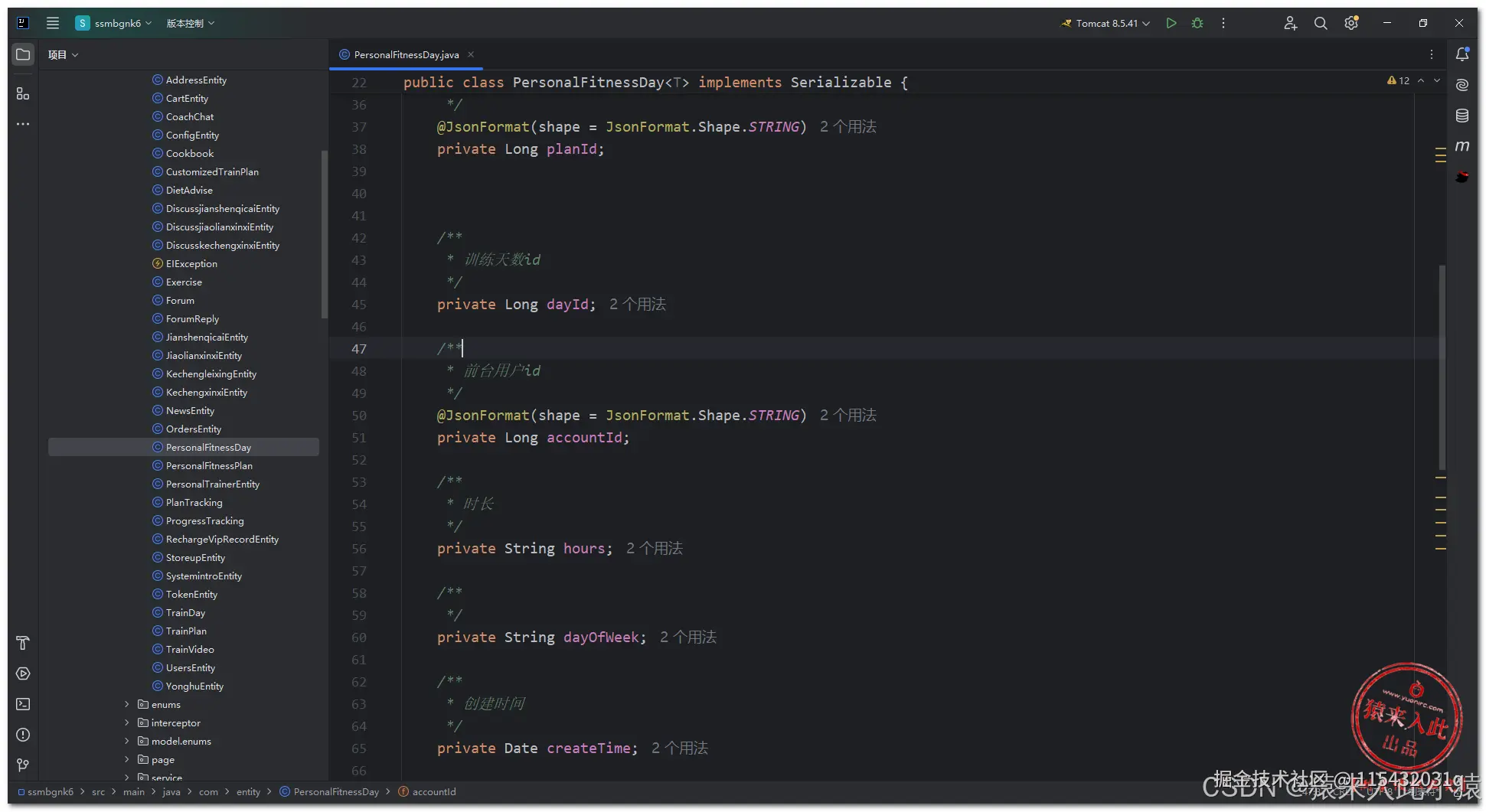1486x812 pixels.
Task: Open the Terminal tool window
Action: click(x=23, y=704)
